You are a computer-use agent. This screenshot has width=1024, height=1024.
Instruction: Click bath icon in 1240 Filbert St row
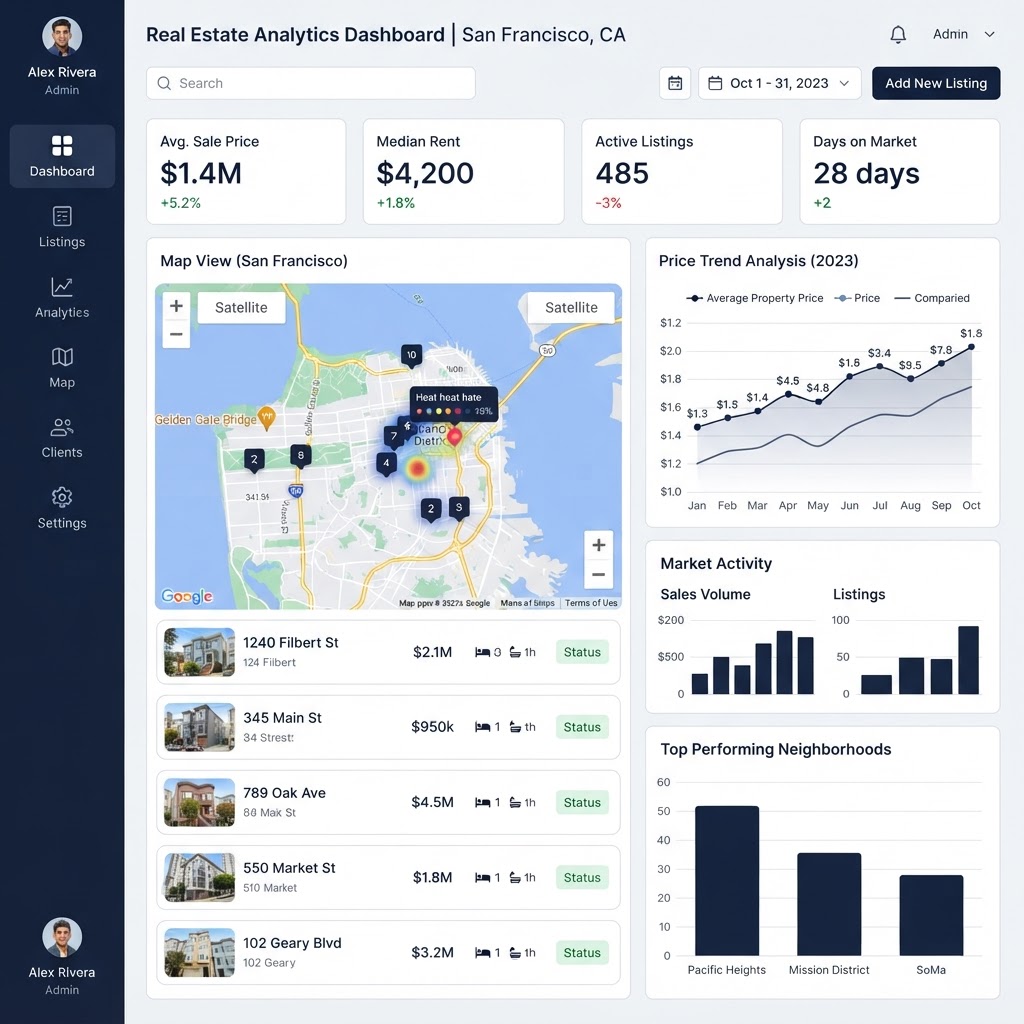tap(515, 652)
